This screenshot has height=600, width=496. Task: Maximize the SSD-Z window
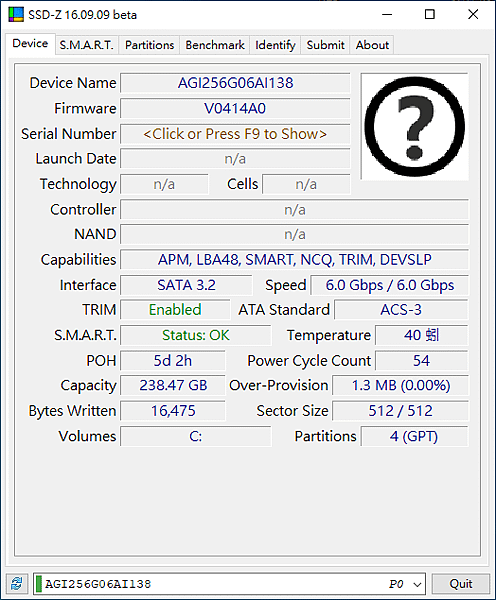click(430, 15)
